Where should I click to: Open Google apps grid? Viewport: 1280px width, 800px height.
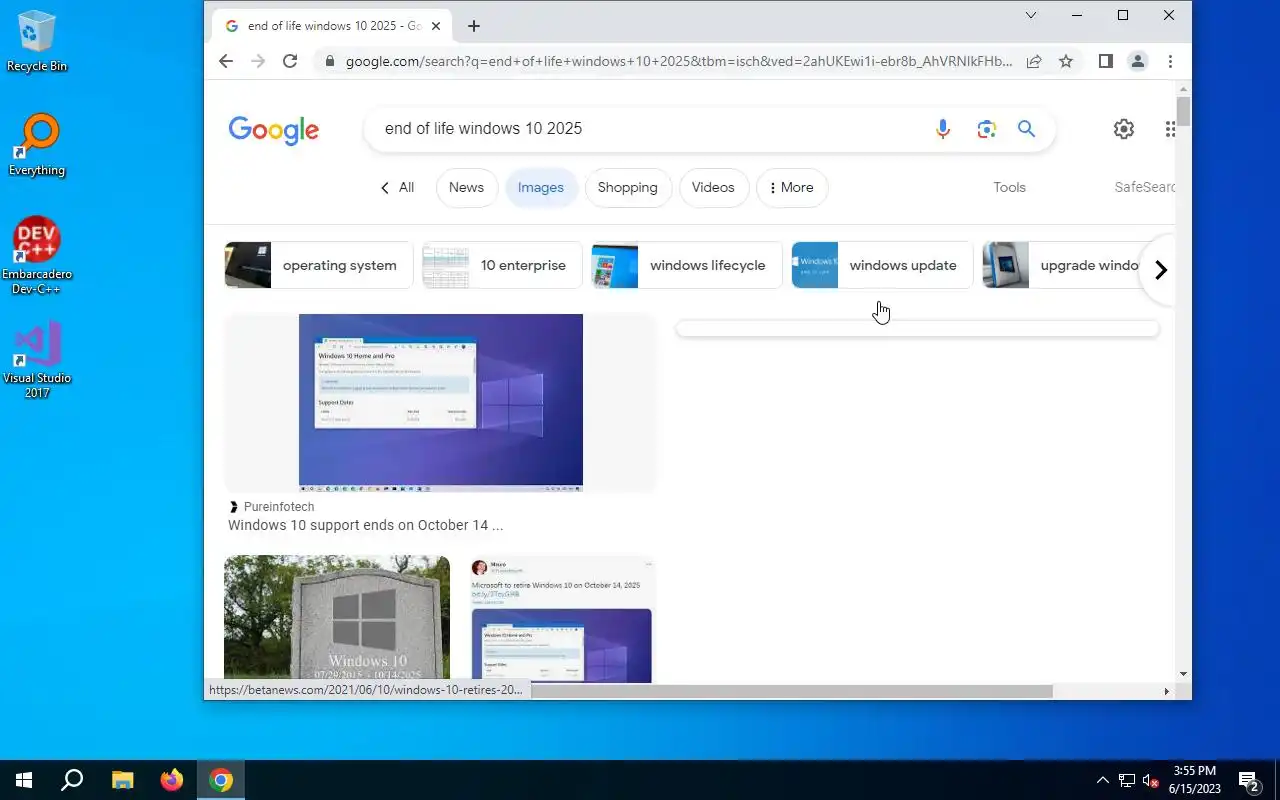(1169, 128)
